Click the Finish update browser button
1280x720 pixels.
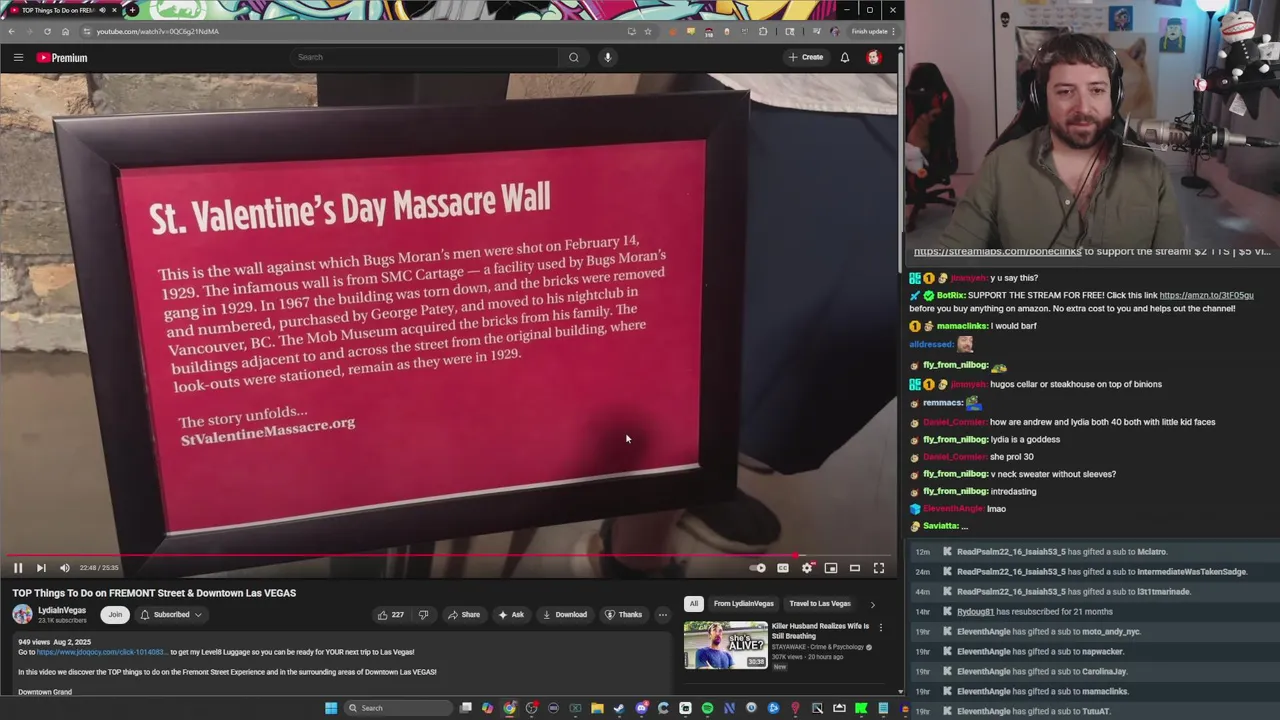(x=872, y=31)
